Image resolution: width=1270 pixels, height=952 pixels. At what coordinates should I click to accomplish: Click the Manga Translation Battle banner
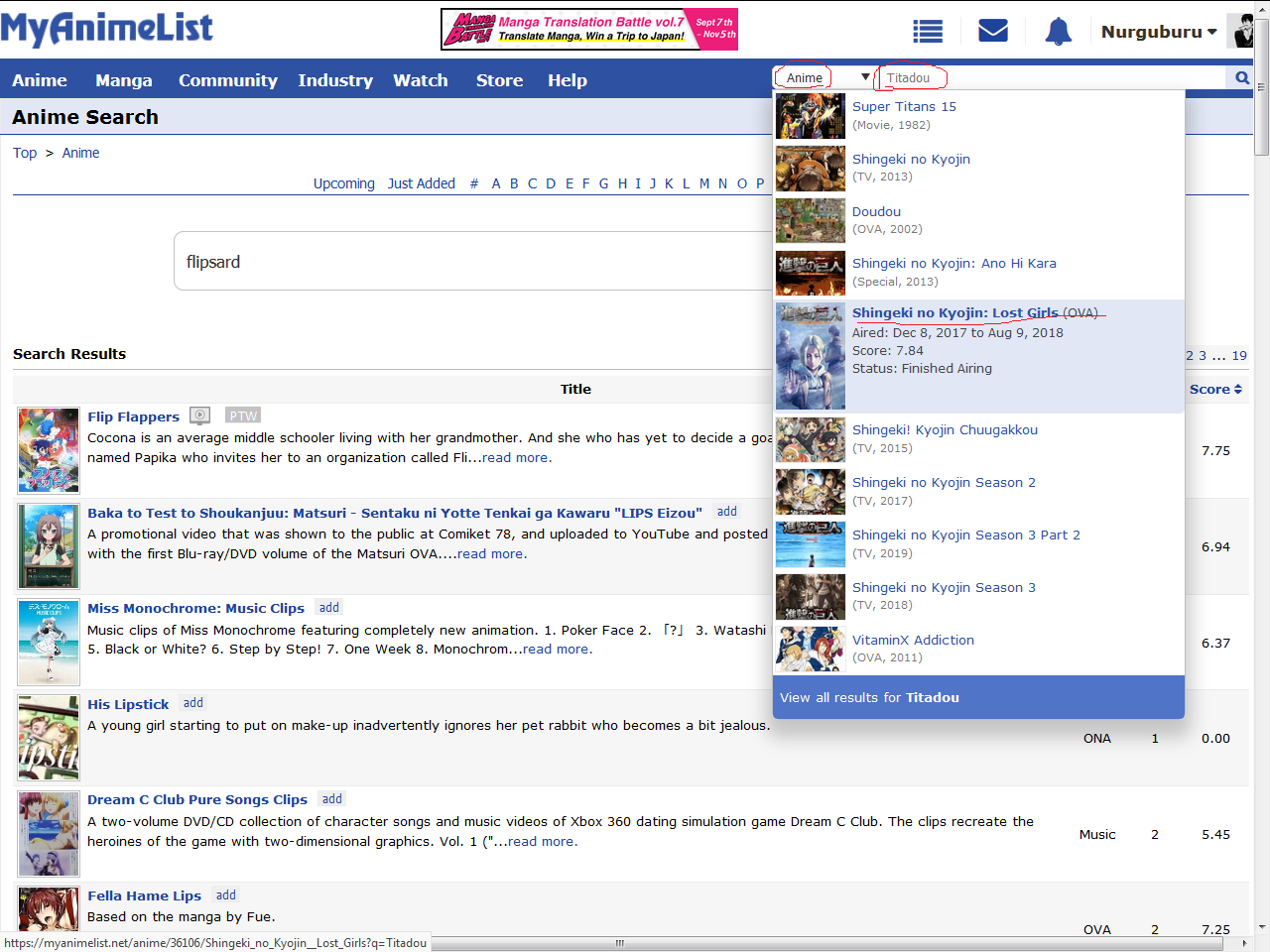588,30
